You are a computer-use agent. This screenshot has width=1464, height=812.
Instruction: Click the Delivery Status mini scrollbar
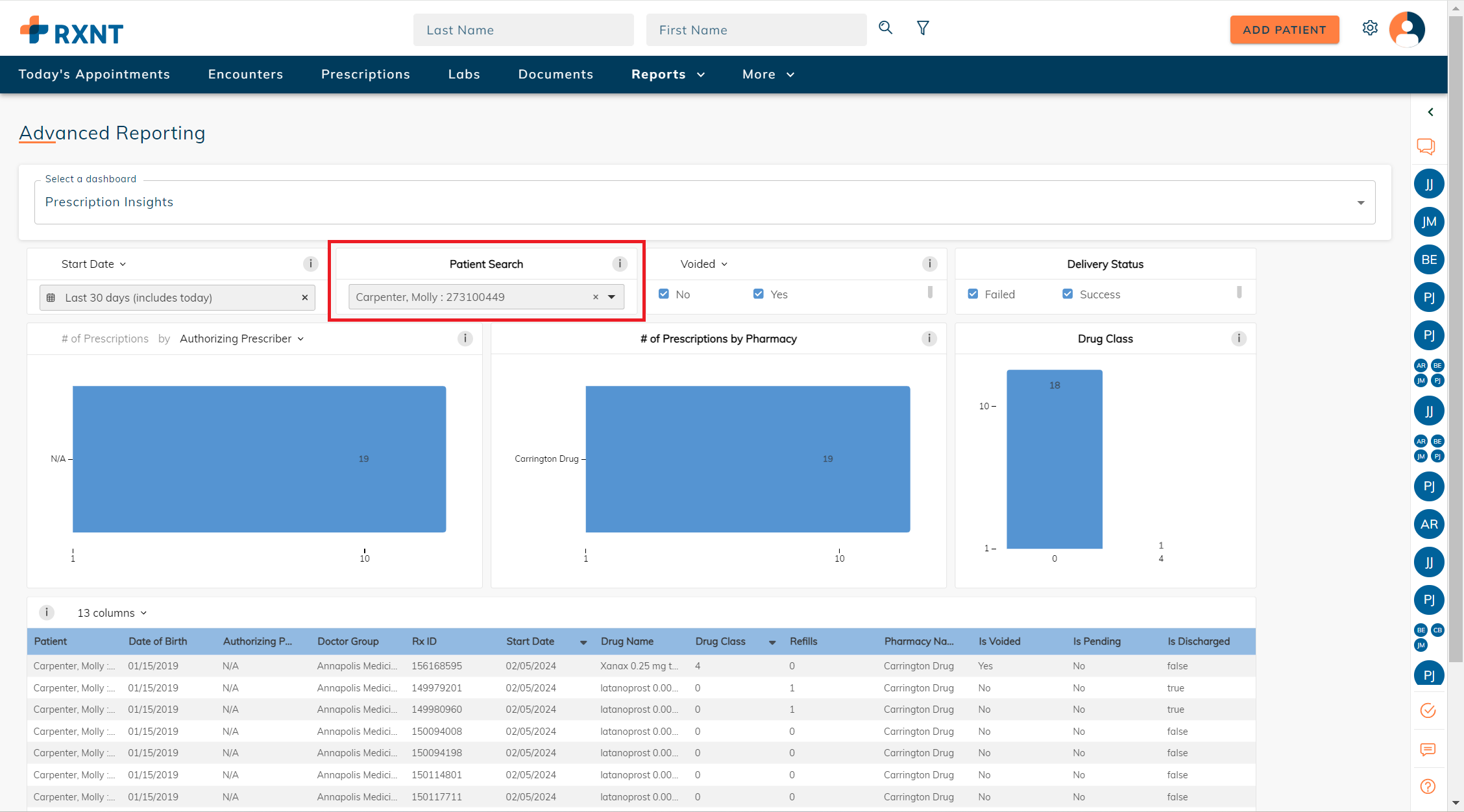pos(1239,293)
